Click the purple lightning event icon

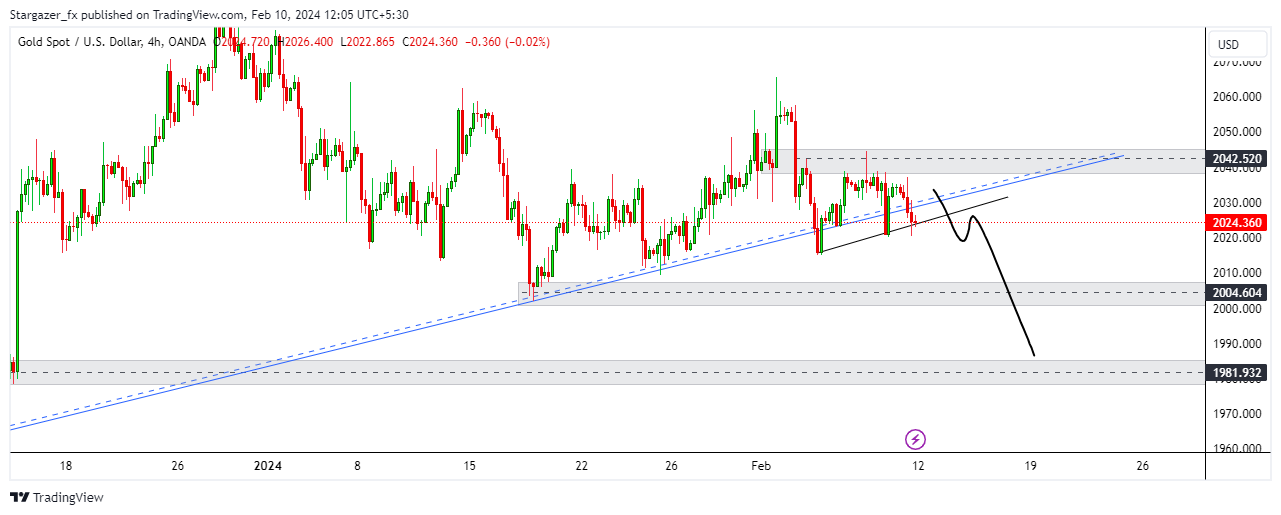(x=915, y=438)
